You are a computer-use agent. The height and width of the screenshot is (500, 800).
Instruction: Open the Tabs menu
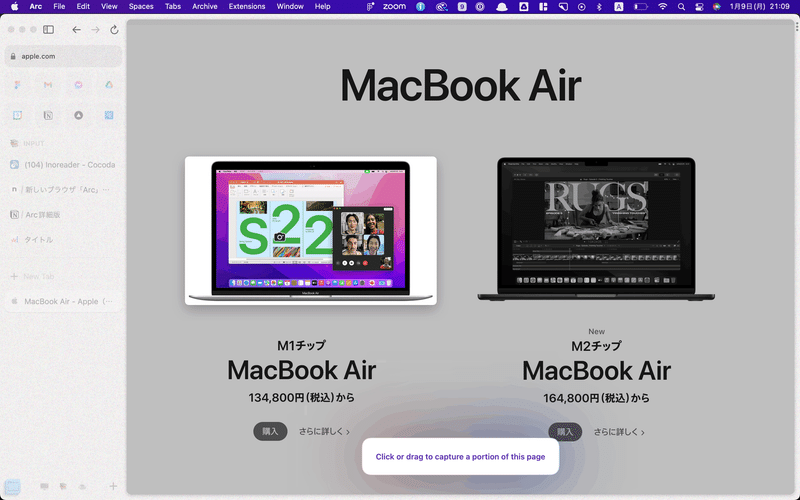point(173,7)
